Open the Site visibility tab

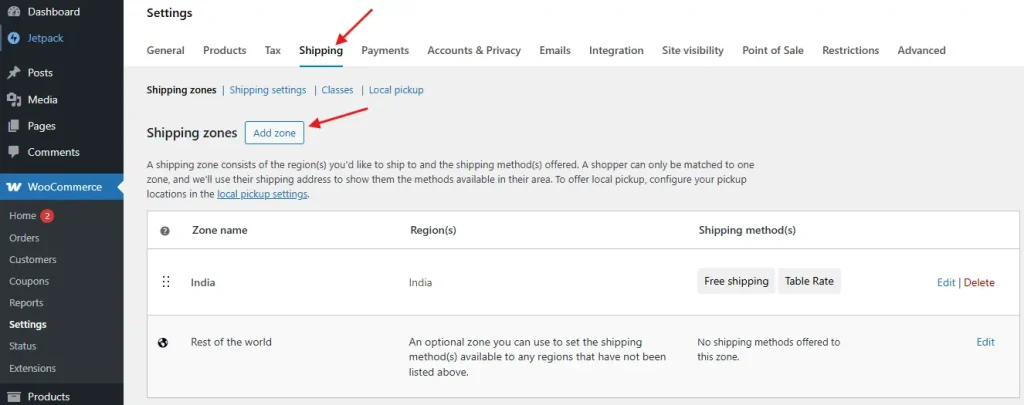click(693, 50)
